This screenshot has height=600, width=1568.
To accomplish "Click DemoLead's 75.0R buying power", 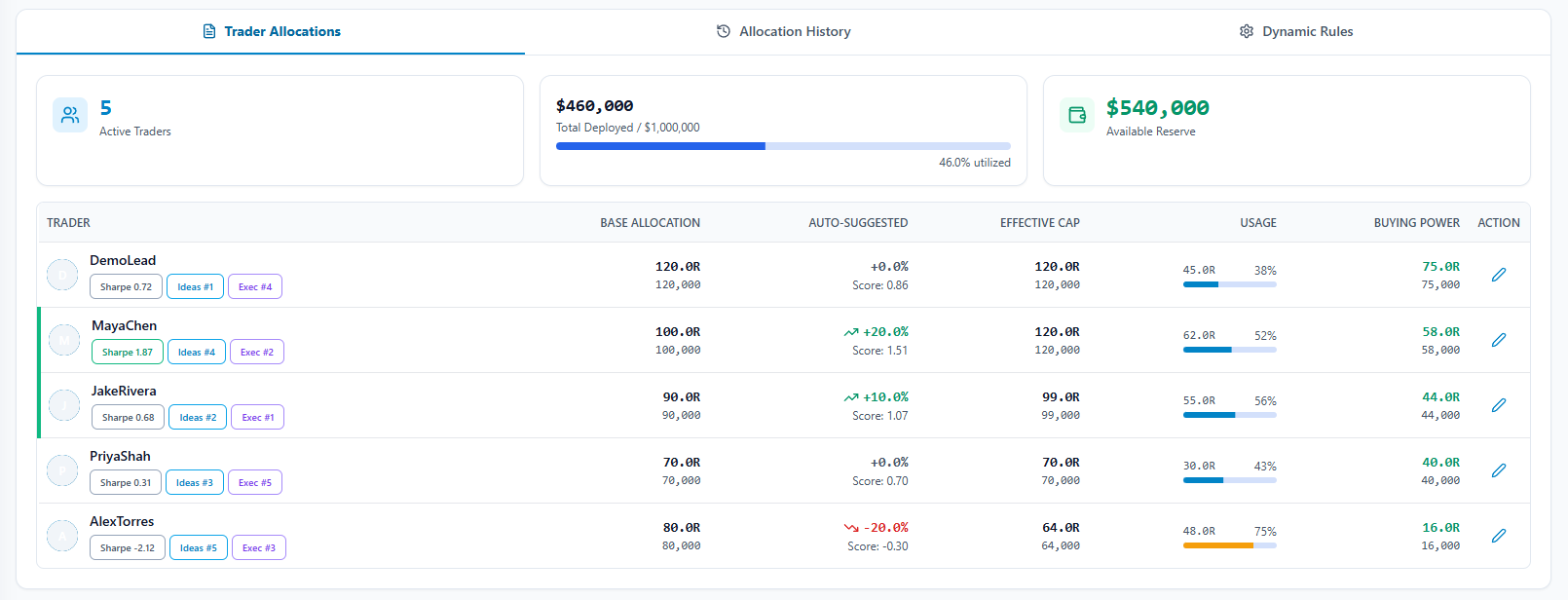I will pyautogui.click(x=1440, y=267).
